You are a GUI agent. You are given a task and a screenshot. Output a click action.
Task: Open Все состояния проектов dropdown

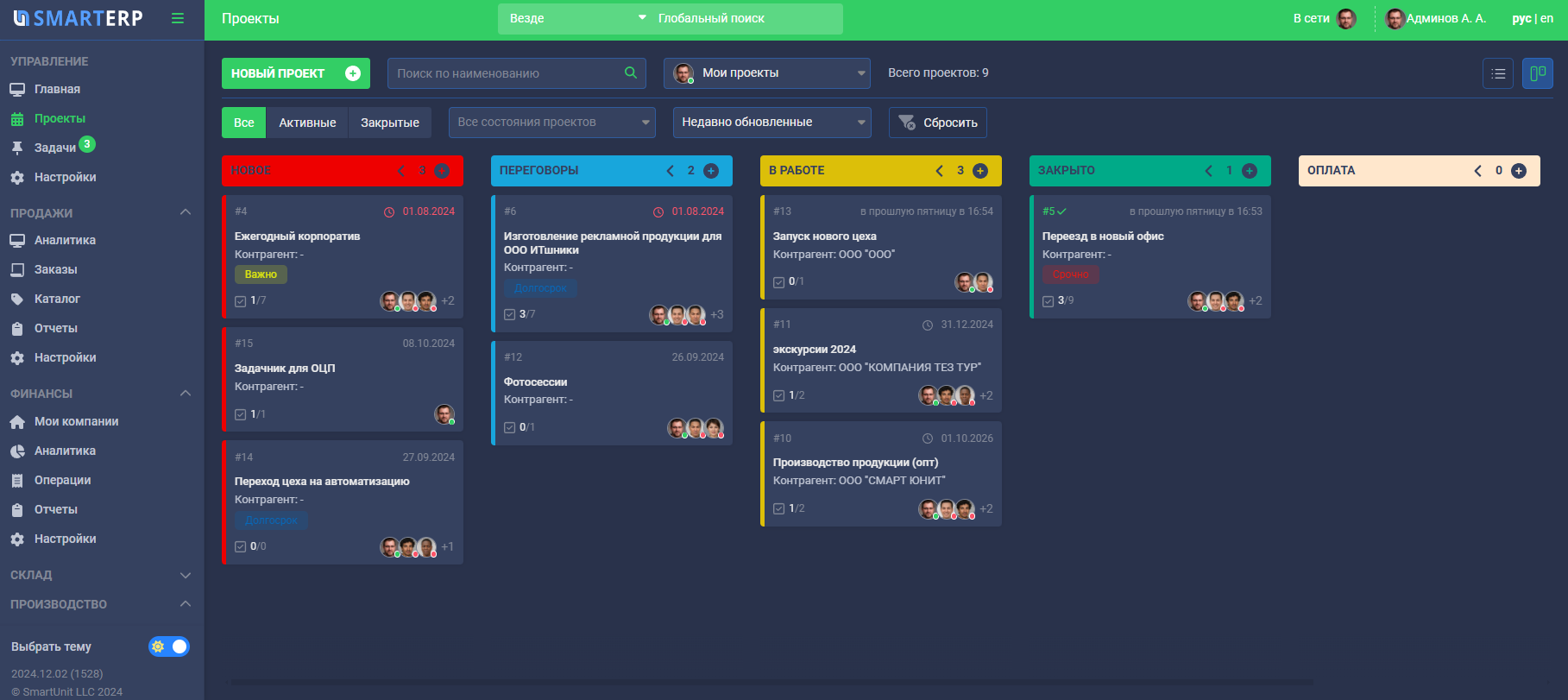point(551,123)
